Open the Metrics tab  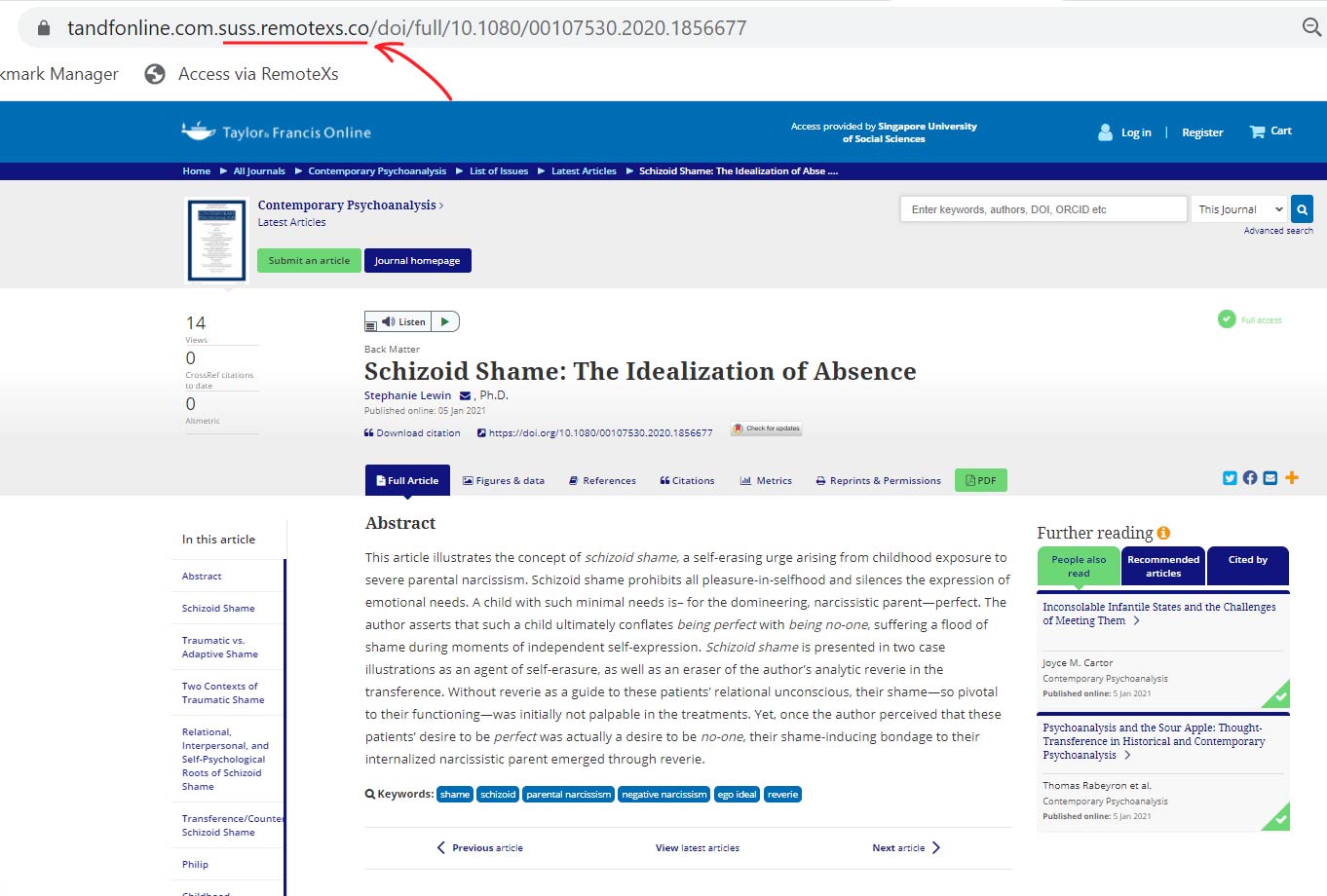pos(765,480)
